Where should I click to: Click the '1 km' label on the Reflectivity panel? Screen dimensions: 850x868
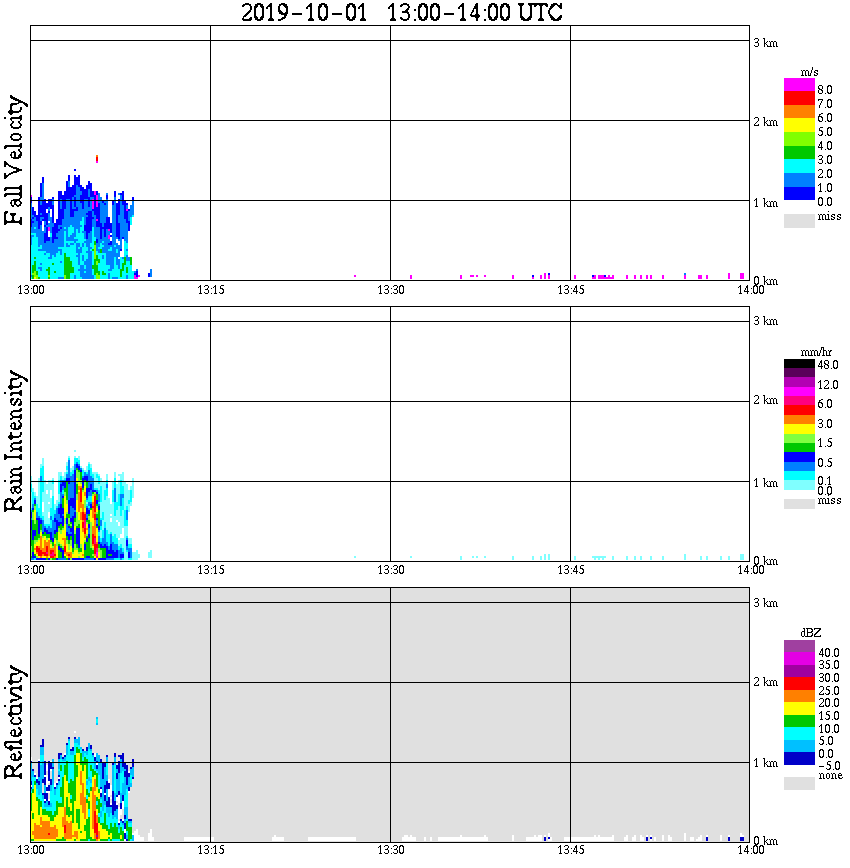pos(765,763)
